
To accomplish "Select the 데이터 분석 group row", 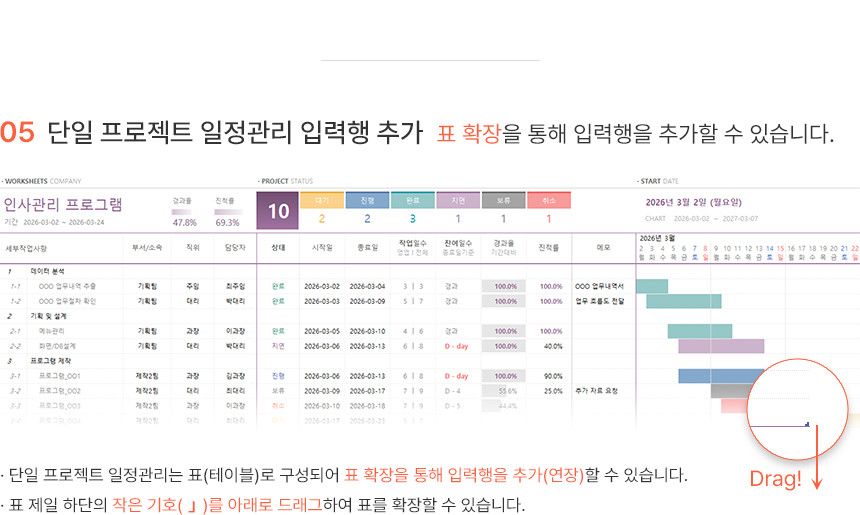I will [46, 271].
